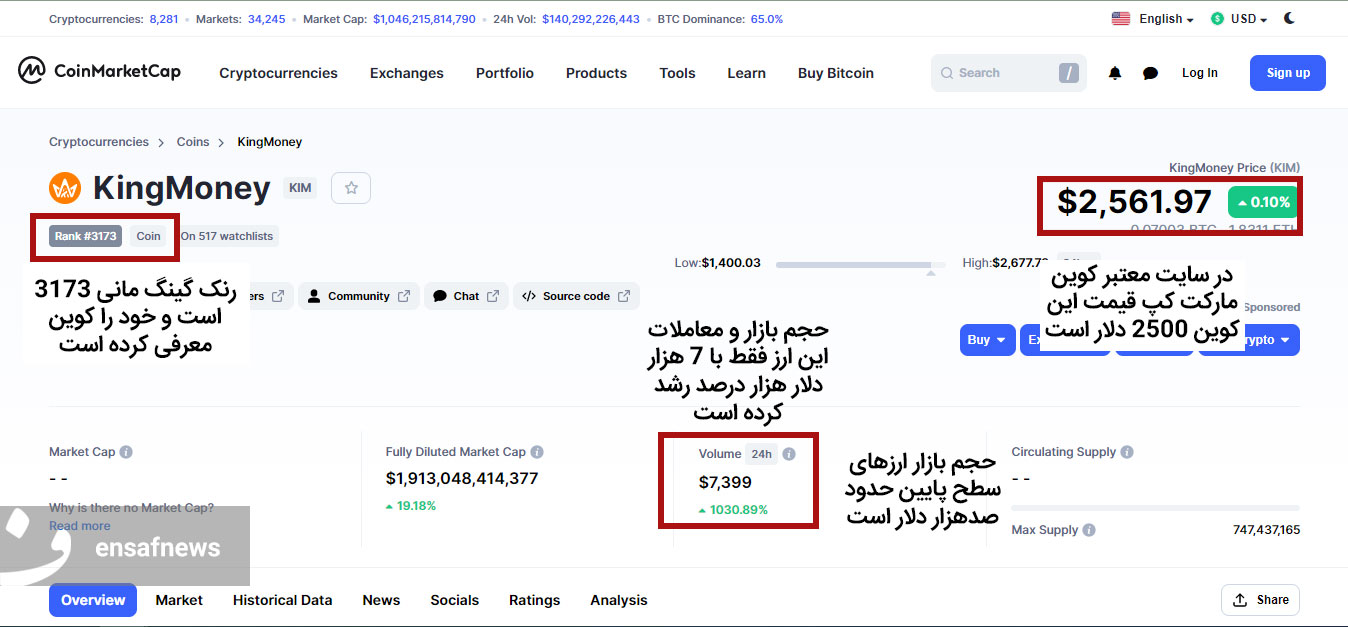The image size is (1348, 627).
Task: Click the CoinMarketCap logo
Action: tap(100, 71)
